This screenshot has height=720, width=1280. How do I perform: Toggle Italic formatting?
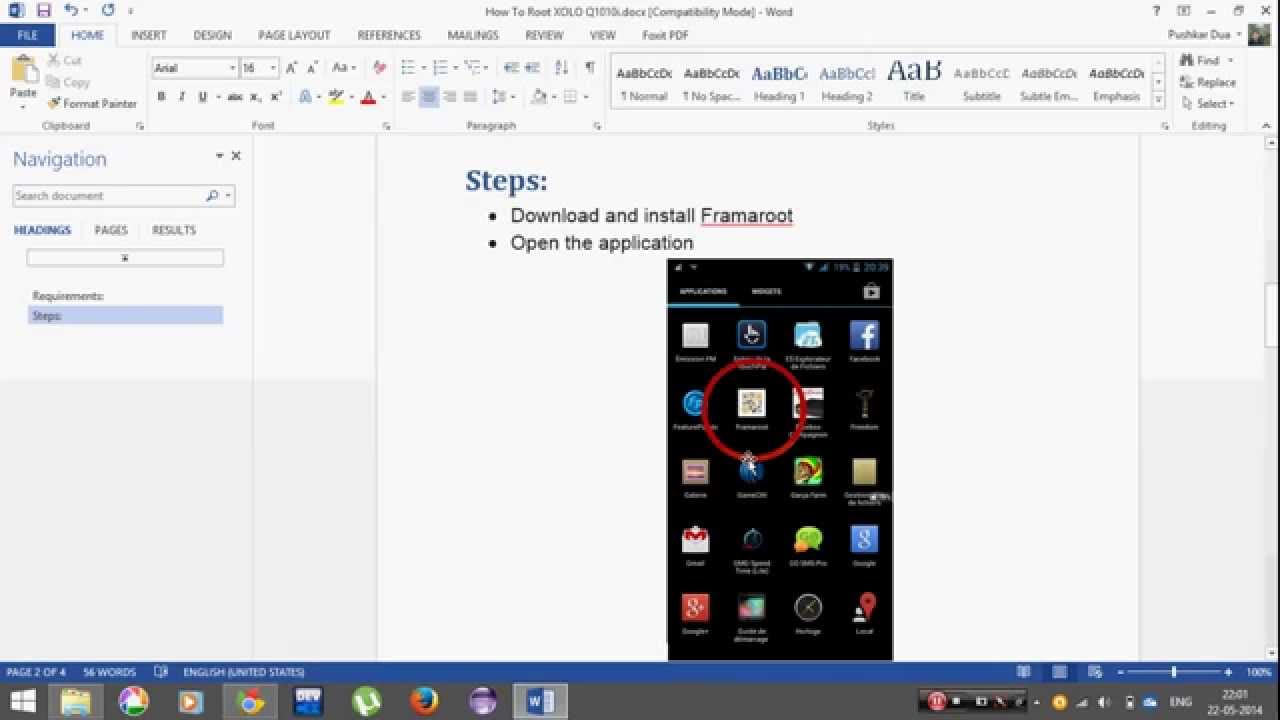pos(182,97)
